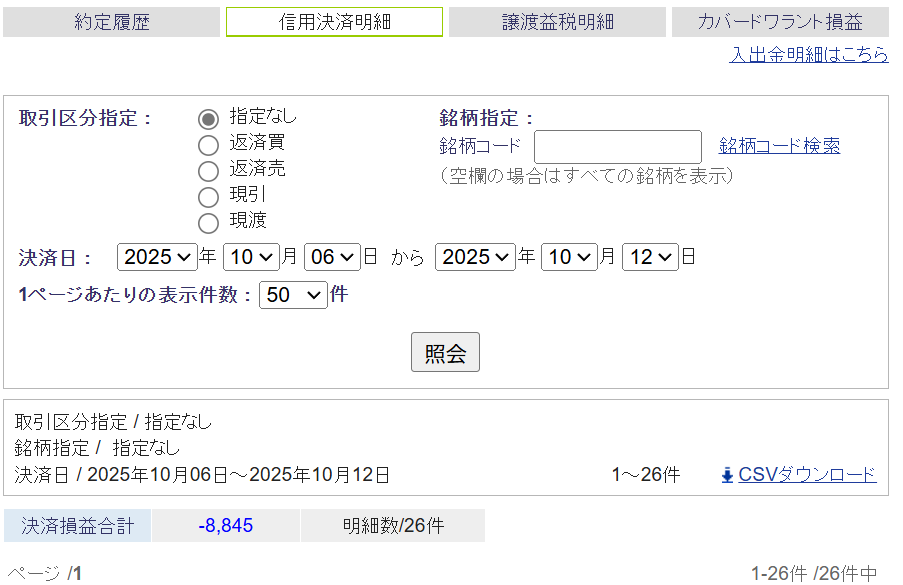This screenshot has height=585, width=903.
Task: Select the 指定なし radio button
Action: coord(208,119)
